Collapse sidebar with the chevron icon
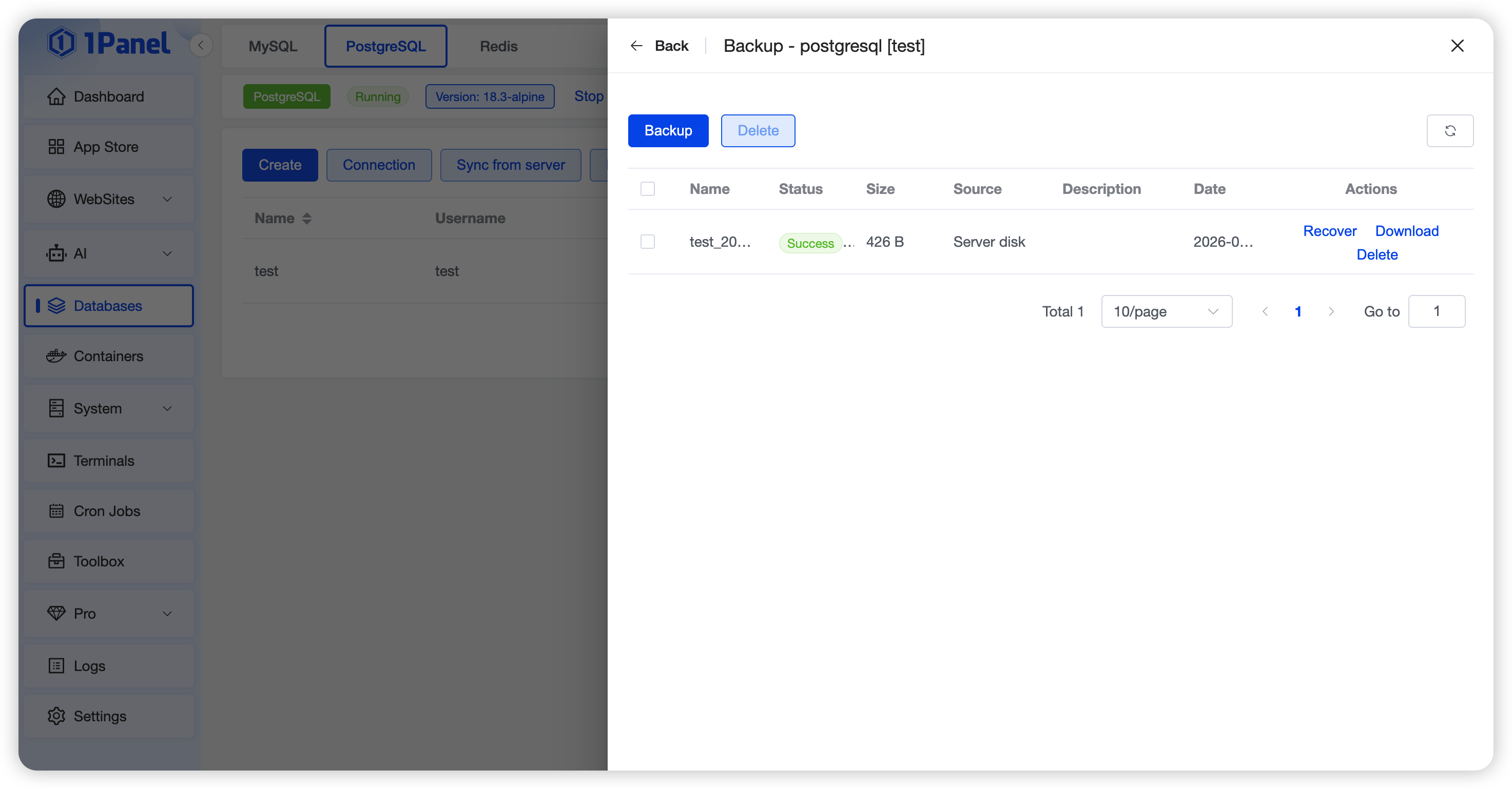Screen dimensions: 1512x789 pyautogui.click(x=201, y=45)
